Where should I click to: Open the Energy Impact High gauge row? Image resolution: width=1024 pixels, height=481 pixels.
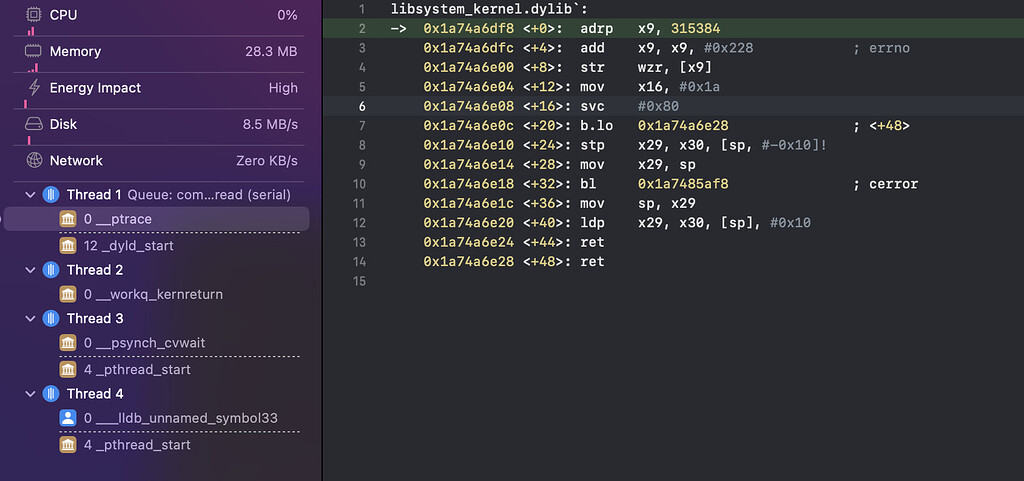pos(160,88)
